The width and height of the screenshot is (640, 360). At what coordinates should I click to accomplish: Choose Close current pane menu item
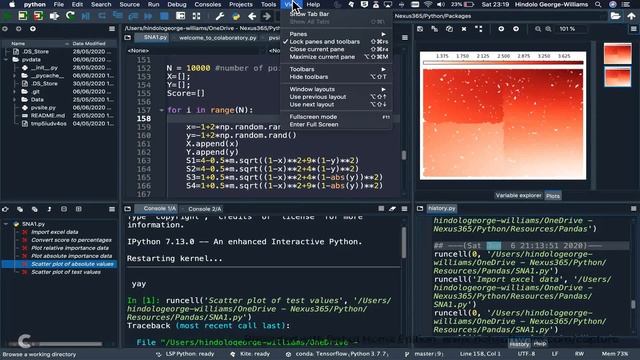pos(336,49)
